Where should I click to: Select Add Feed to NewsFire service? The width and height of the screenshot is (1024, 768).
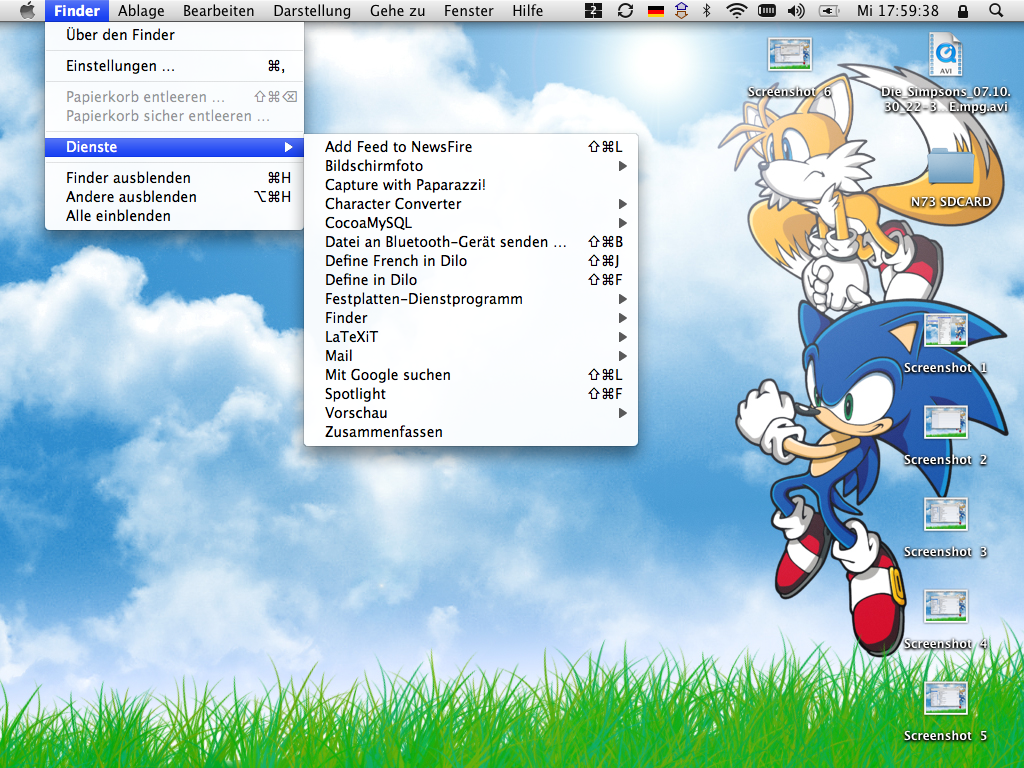pyautogui.click(x=471, y=147)
